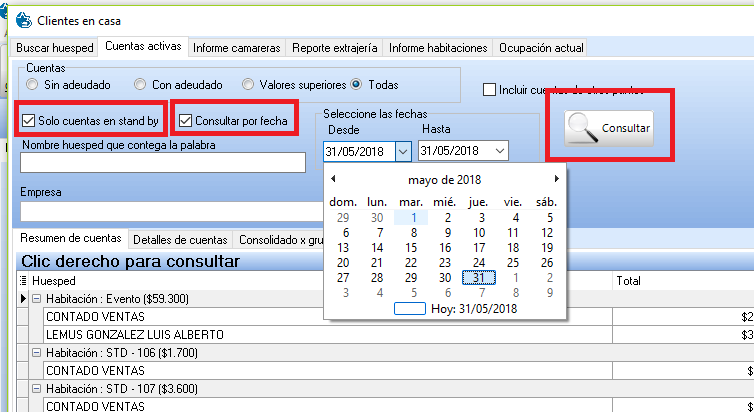Pick day 15 in the May calendar
The height and width of the screenshot is (412, 754).
[x=412, y=247]
